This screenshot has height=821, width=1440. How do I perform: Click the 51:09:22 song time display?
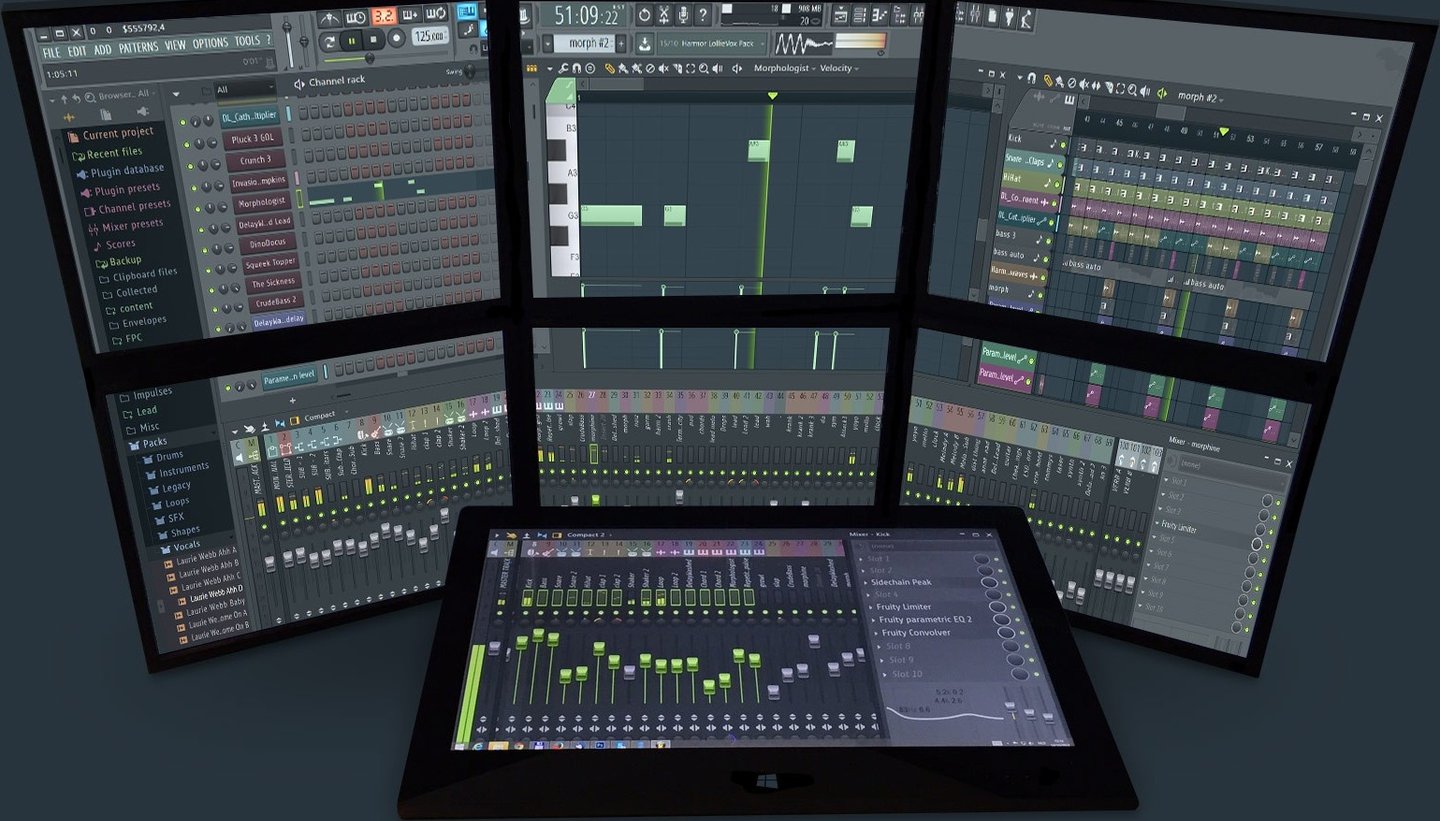pos(585,15)
